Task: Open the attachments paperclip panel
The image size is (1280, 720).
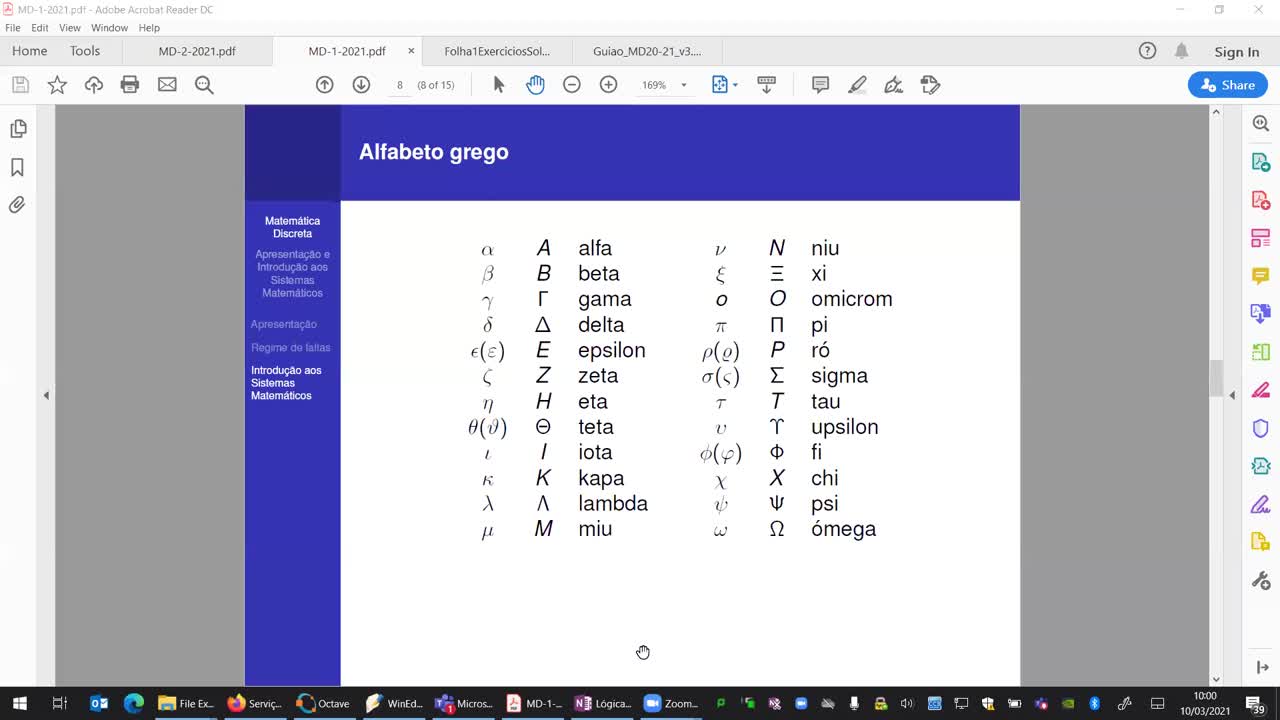Action: pos(18,205)
